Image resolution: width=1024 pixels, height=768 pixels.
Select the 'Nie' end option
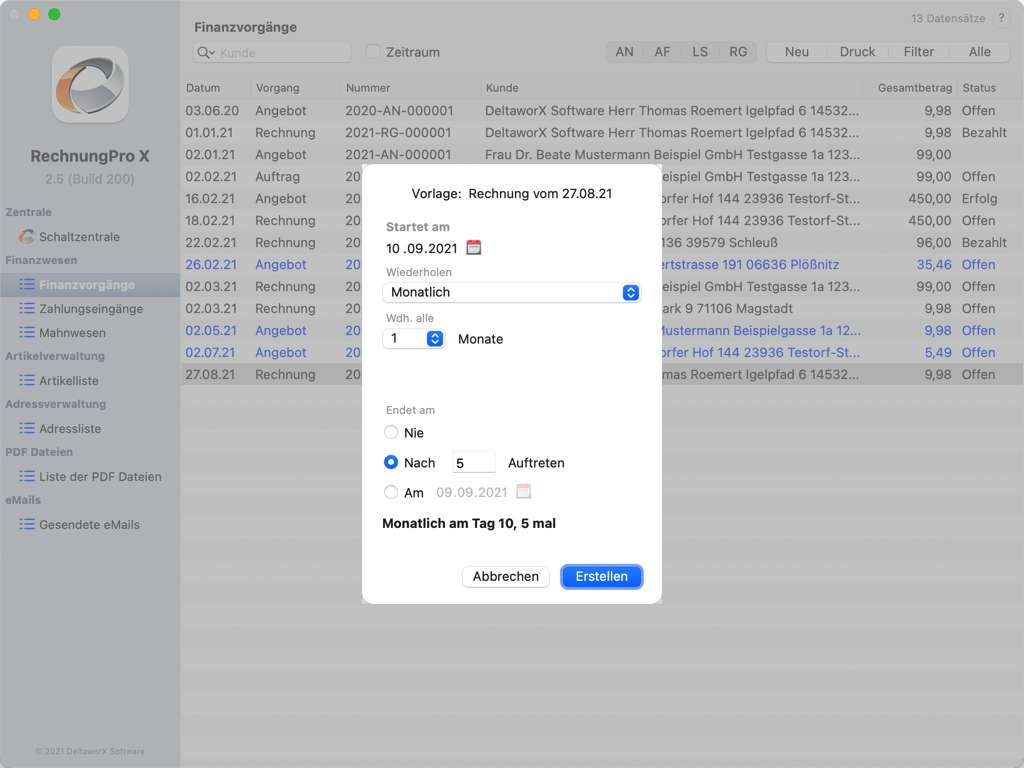(391, 433)
